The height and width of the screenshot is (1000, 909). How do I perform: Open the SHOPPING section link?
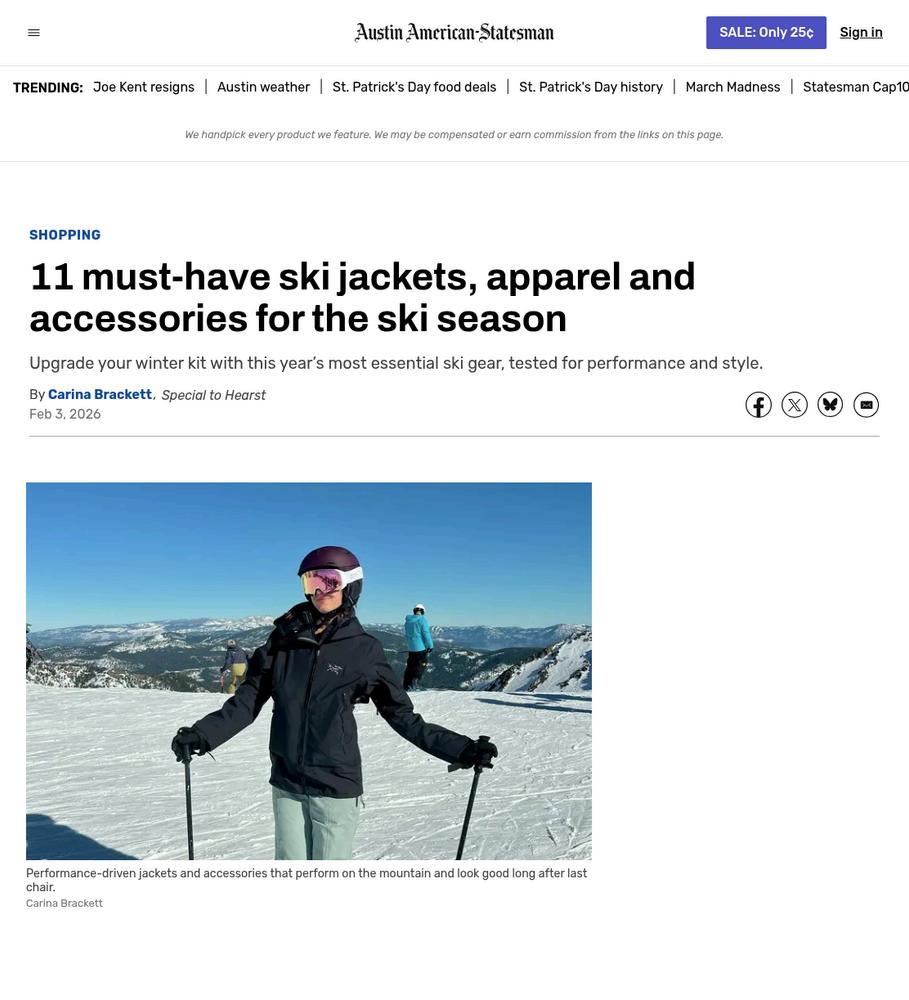click(x=65, y=235)
